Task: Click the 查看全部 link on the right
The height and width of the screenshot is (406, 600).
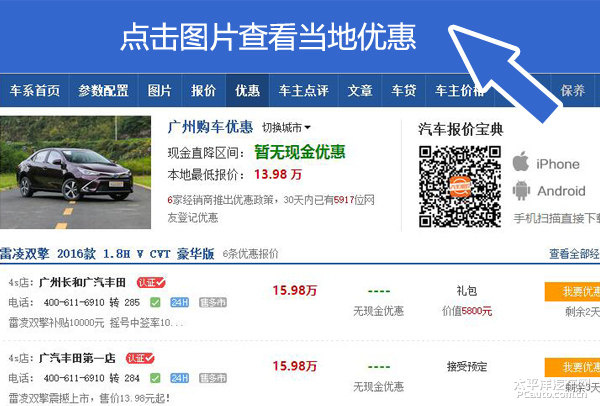Action: click(574, 254)
